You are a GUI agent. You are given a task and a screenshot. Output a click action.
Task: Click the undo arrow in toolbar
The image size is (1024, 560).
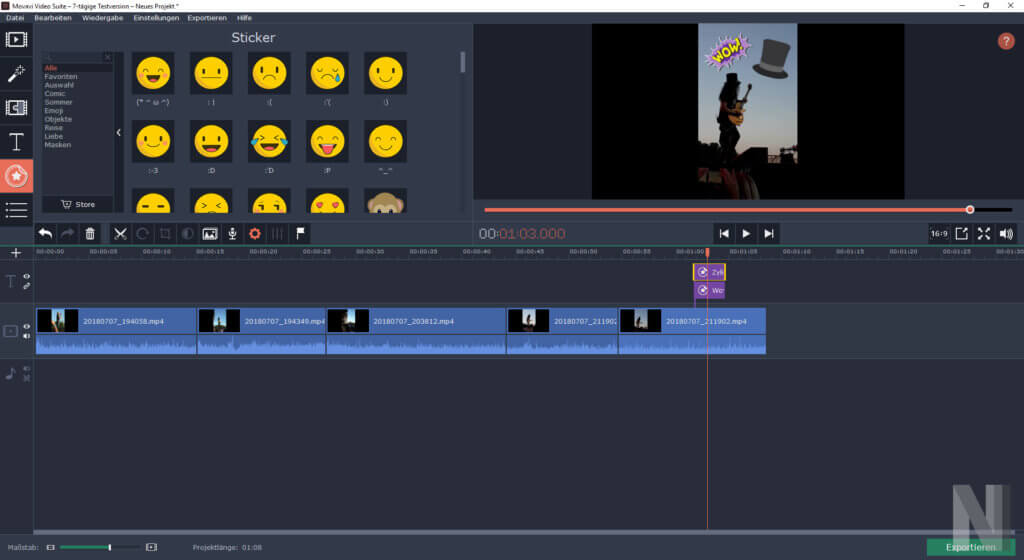(45, 233)
